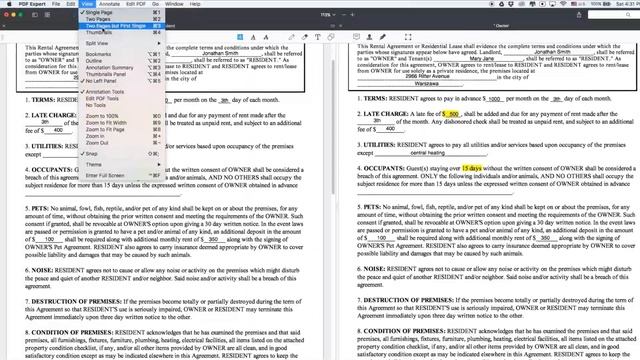This screenshot has height=360, width=640.
Task: Click the magnifier icon in search box
Action: (628, 15)
